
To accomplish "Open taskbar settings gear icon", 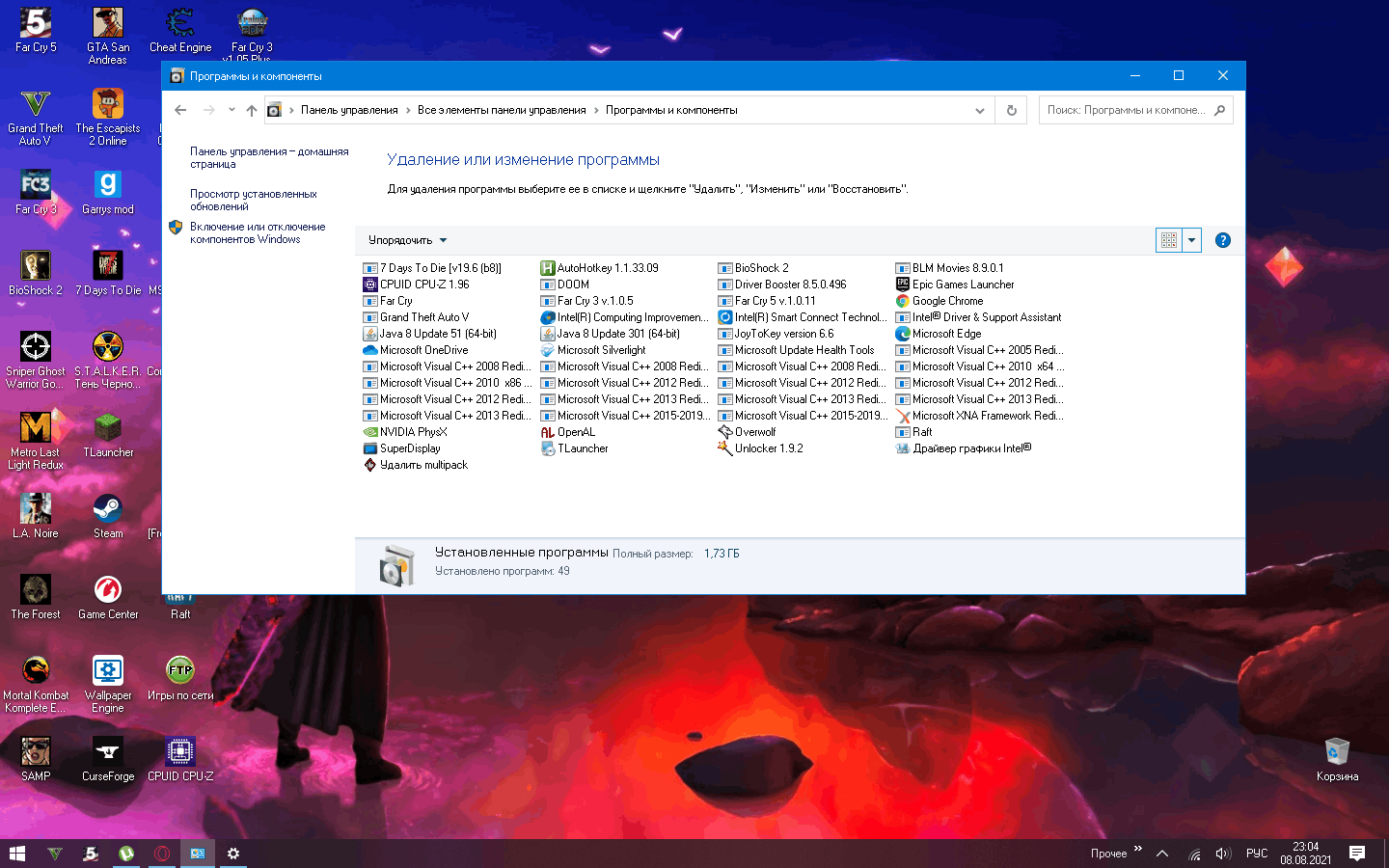I will pyautogui.click(x=233, y=854).
